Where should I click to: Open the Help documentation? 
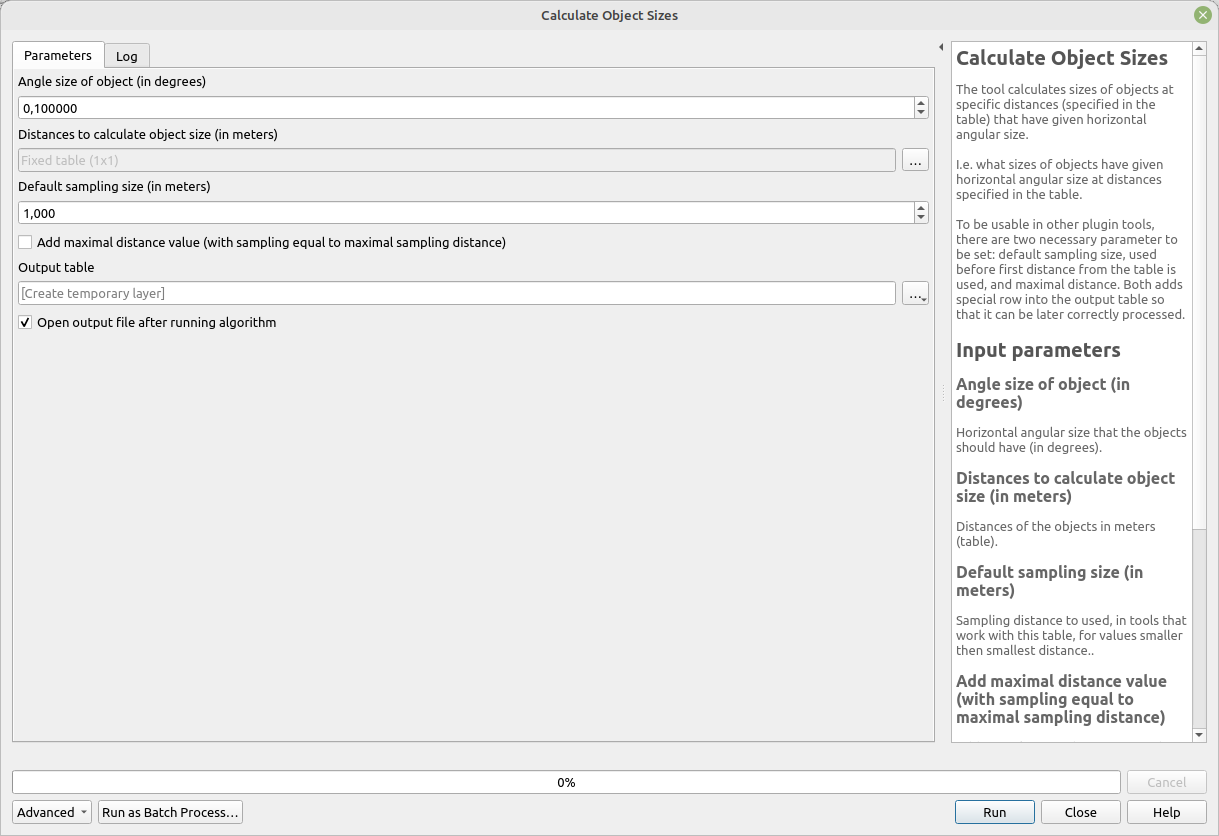1166,812
